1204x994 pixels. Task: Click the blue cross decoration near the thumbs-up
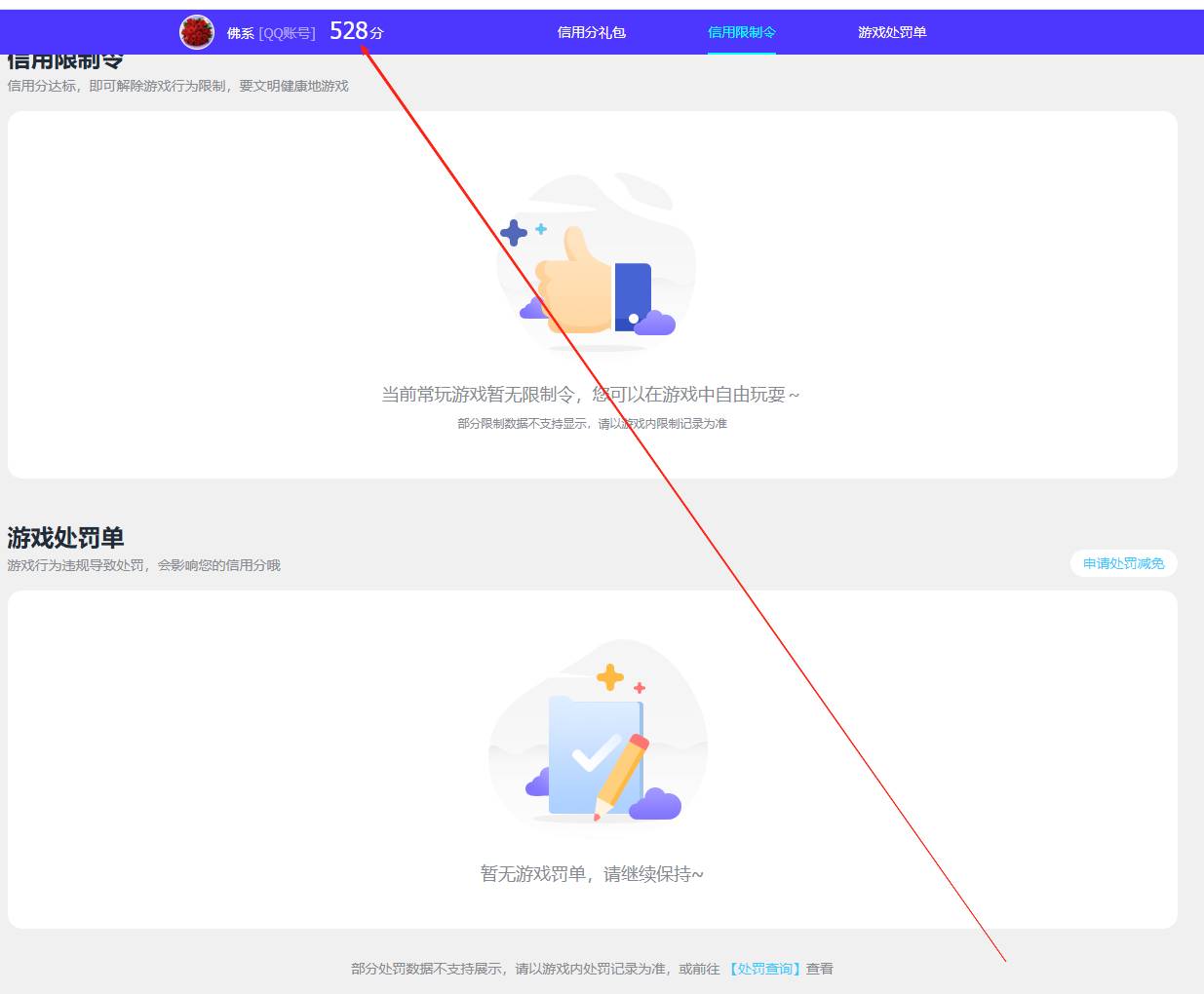pos(514,232)
